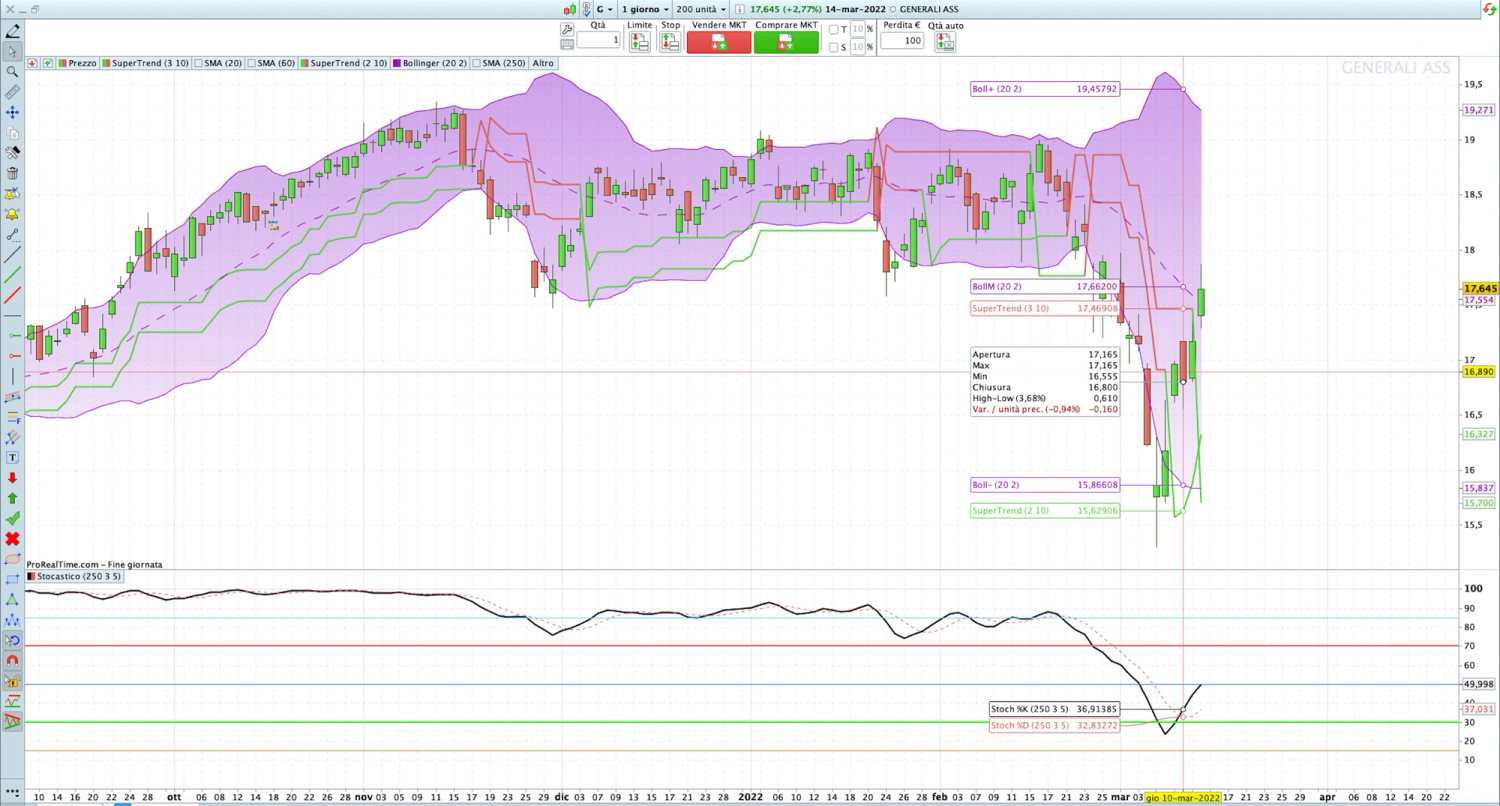Open the 200 unità dropdown
Image resolution: width=1500 pixels, height=806 pixels.
click(x=702, y=8)
